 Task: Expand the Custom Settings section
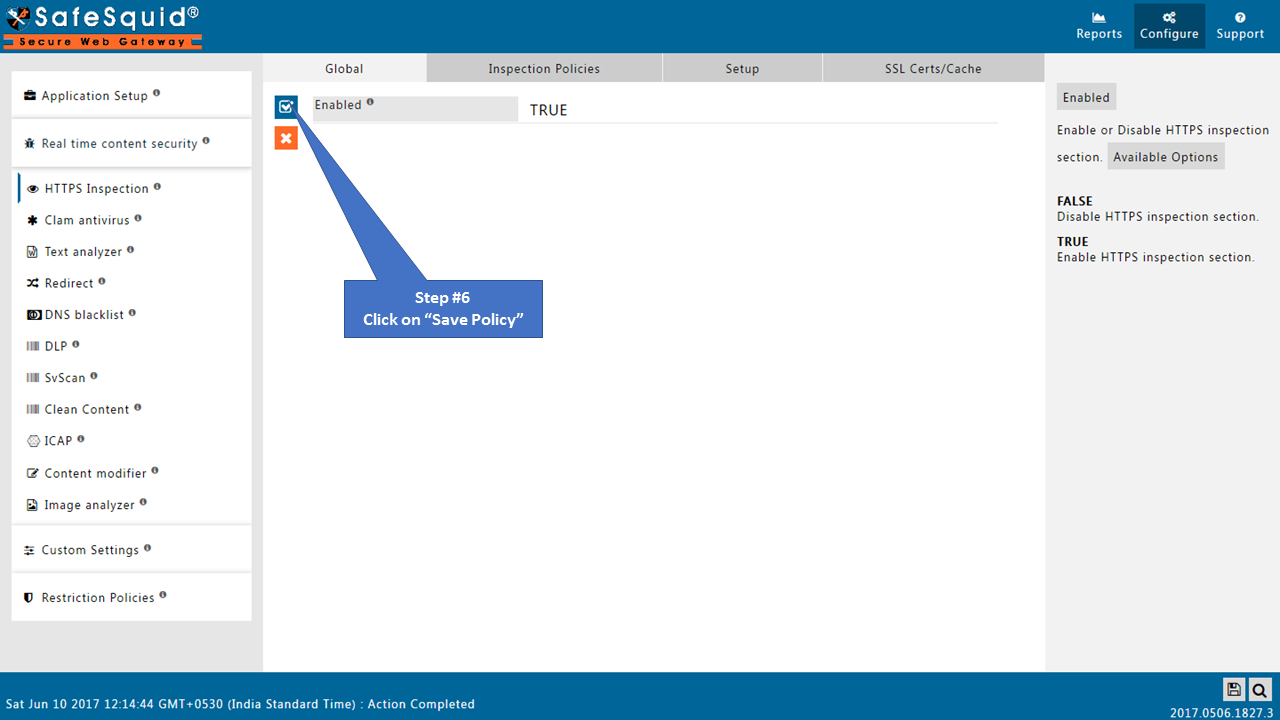[90, 550]
